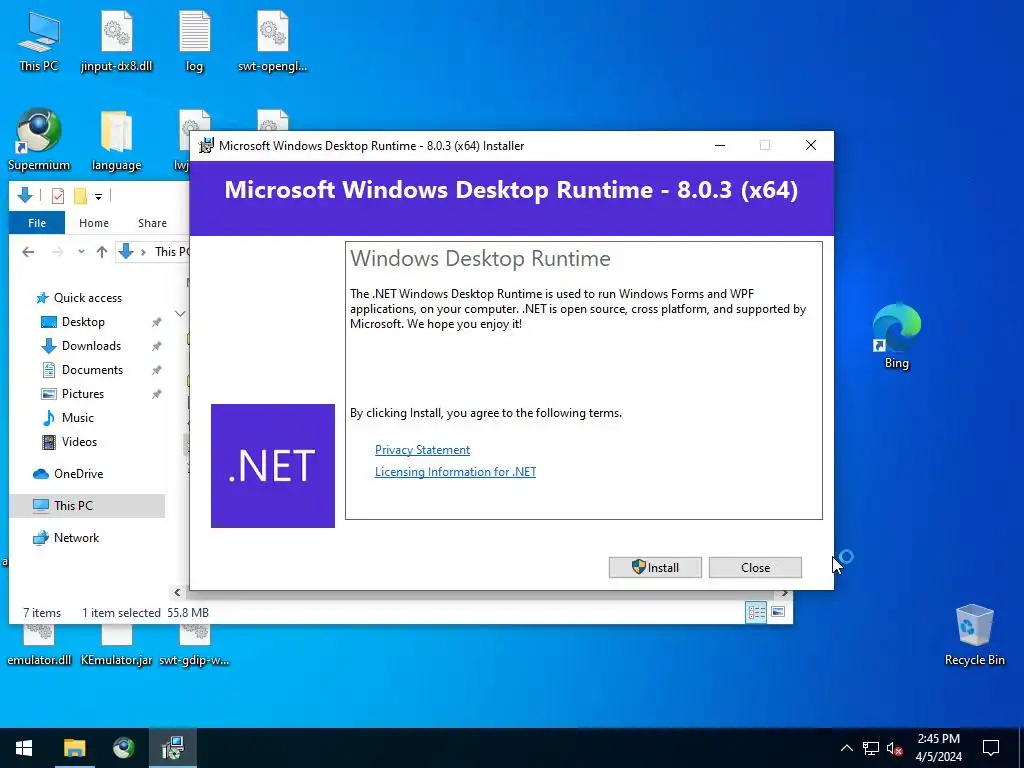This screenshot has height=768, width=1024.
Task: Open This PC desktop icon
Action: [39, 40]
